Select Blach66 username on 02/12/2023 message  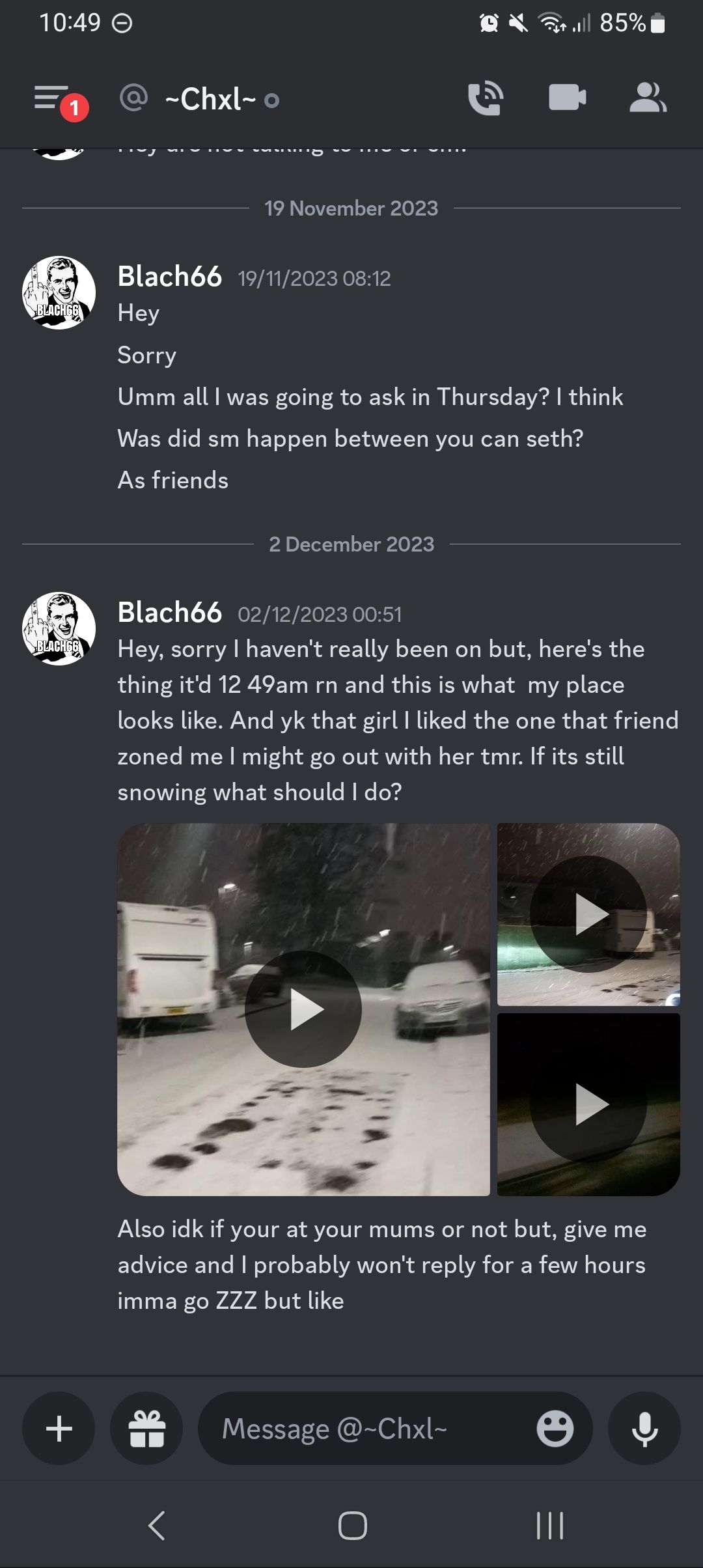pos(170,613)
